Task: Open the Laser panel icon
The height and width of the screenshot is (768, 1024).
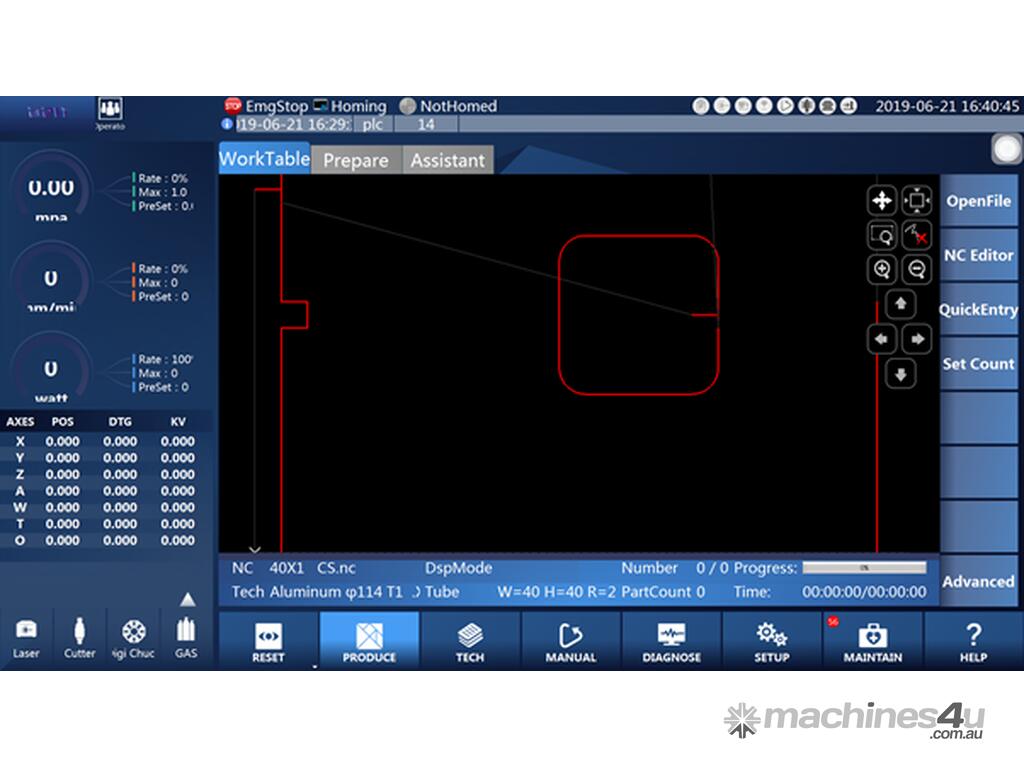Action: click(26, 632)
